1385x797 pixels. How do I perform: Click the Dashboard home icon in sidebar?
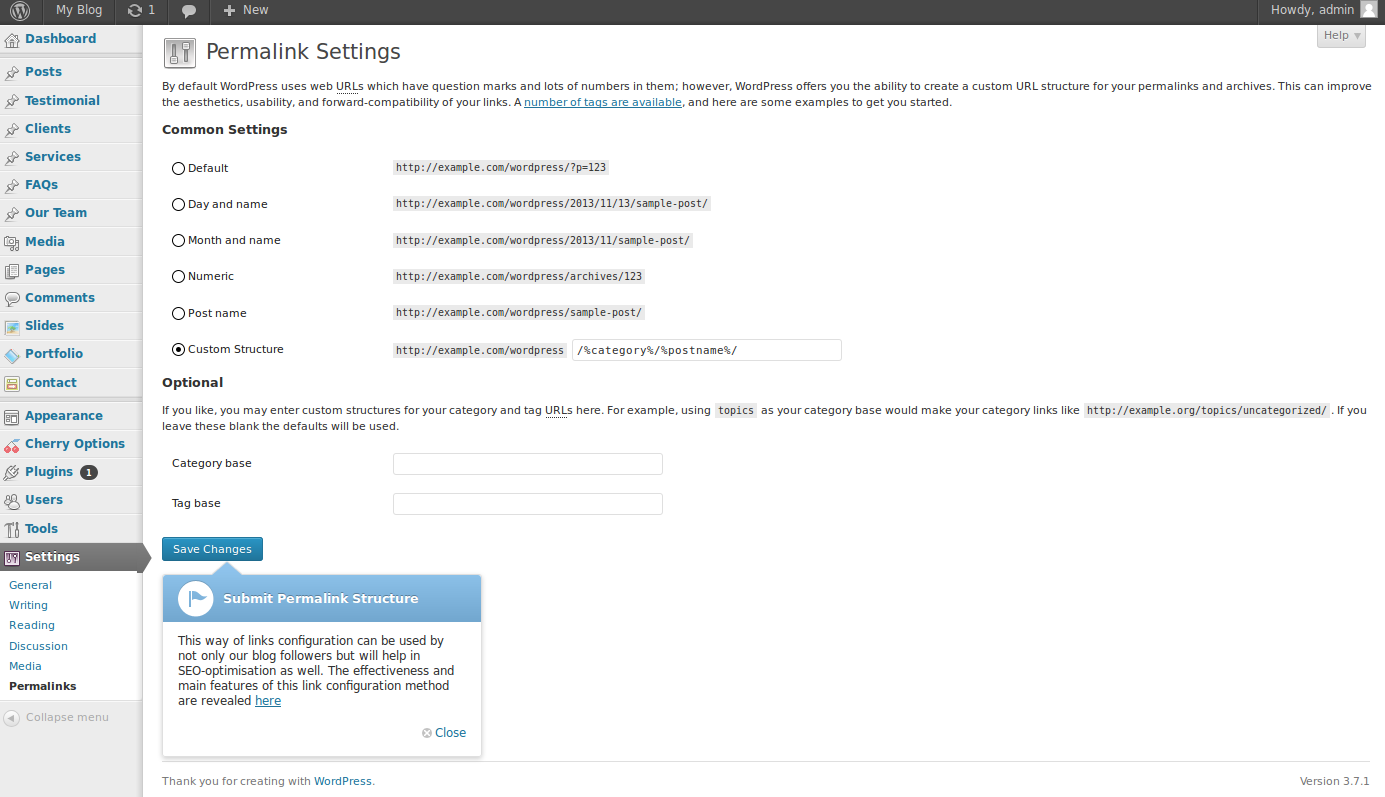pyautogui.click(x=12, y=40)
